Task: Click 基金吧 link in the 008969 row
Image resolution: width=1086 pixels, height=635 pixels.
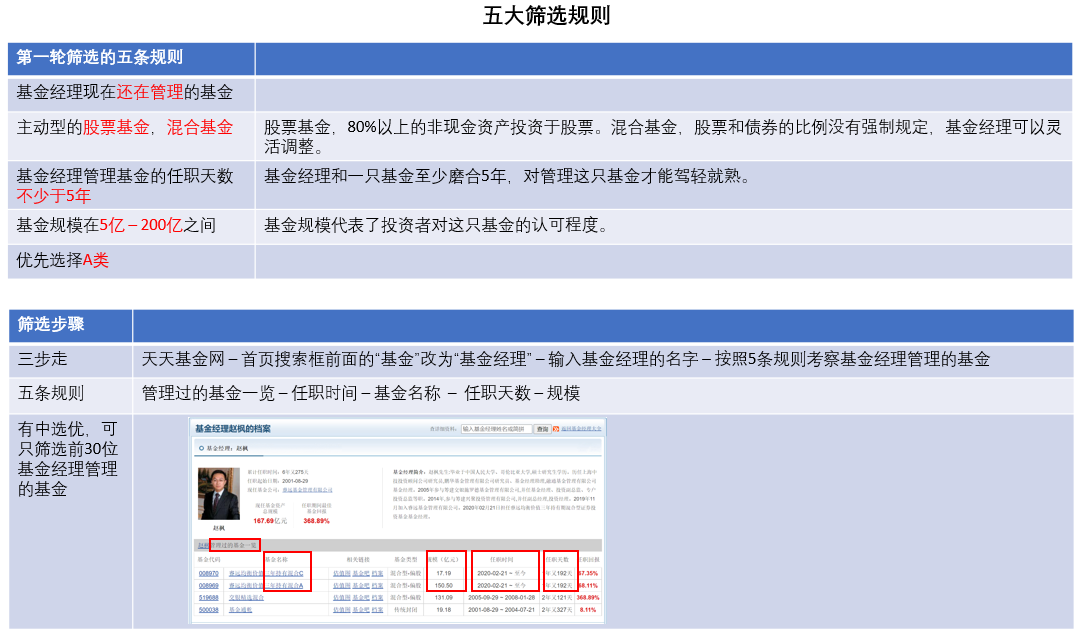Action: point(360,585)
